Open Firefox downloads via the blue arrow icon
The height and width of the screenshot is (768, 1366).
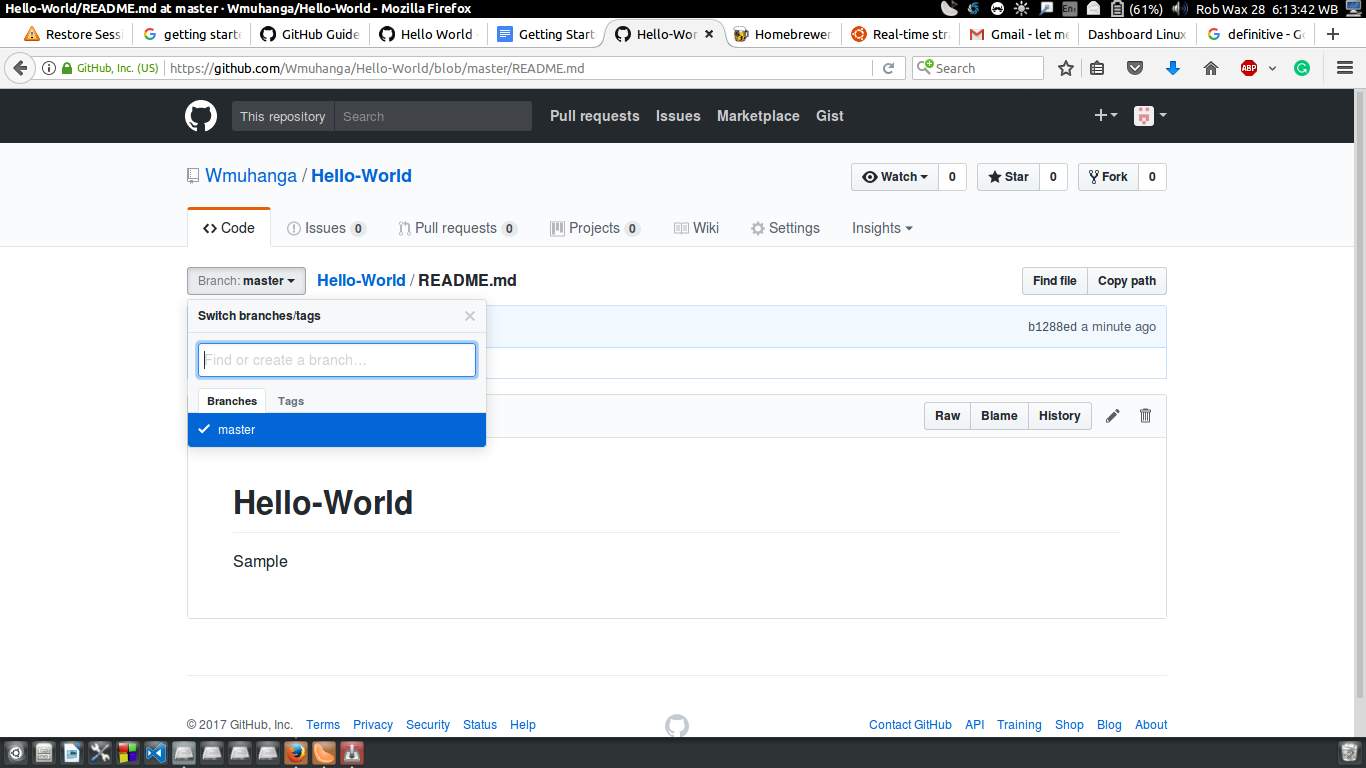pyautogui.click(x=1171, y=68)
